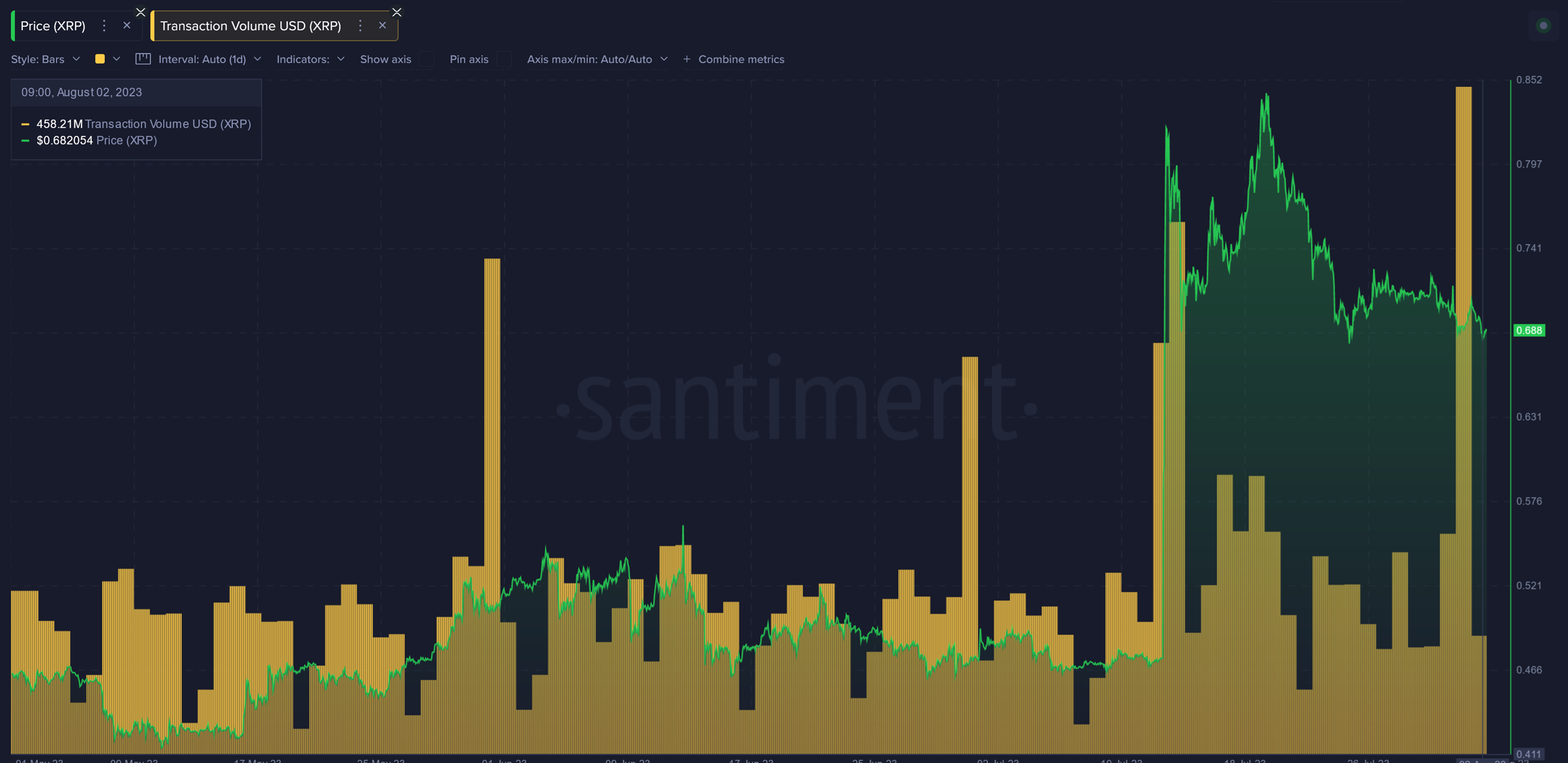The width and height of the screenshot is (1568, 763).
Task: Remove Transaction Volume USD with the small x
Action: [382, 25]
